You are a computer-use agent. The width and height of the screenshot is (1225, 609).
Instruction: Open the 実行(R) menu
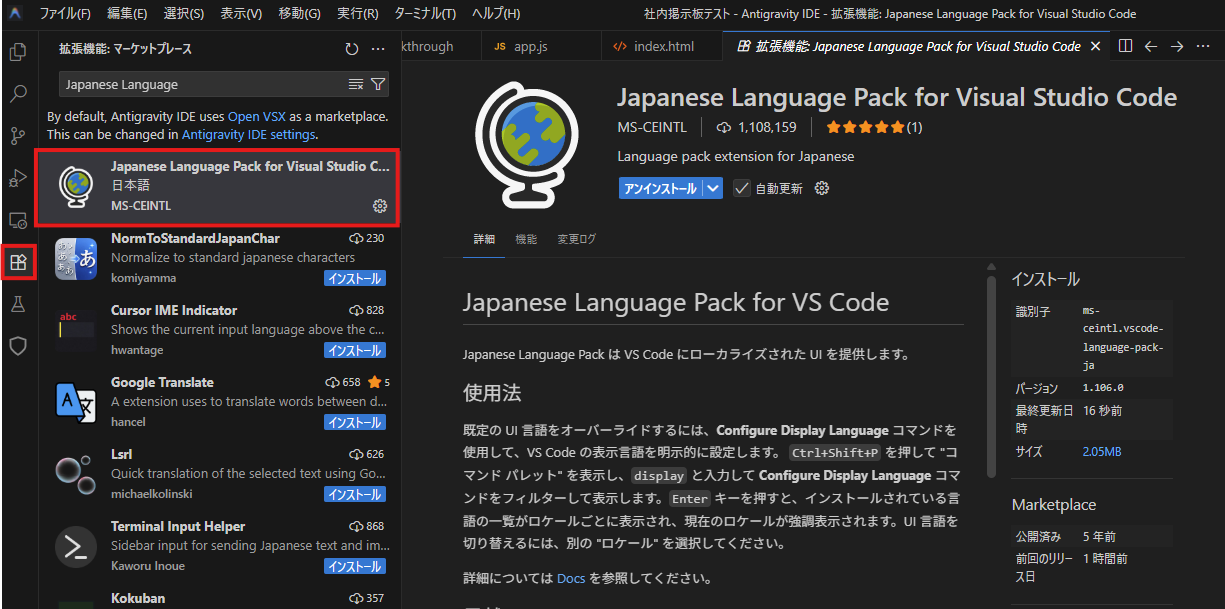coord(357,14)
